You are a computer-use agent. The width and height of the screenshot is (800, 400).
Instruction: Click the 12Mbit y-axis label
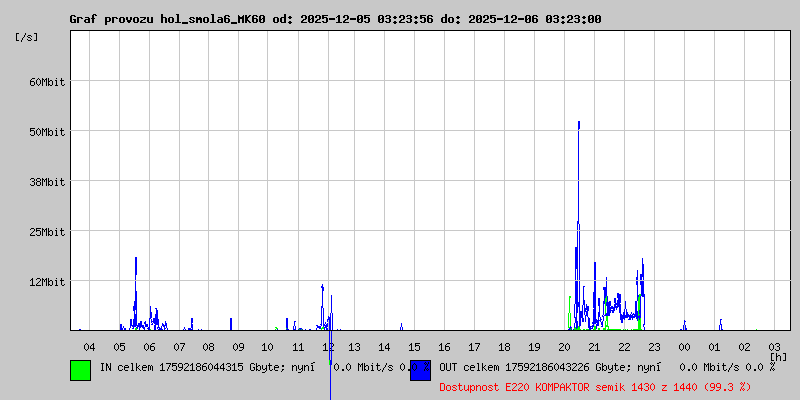coord(46,281)
